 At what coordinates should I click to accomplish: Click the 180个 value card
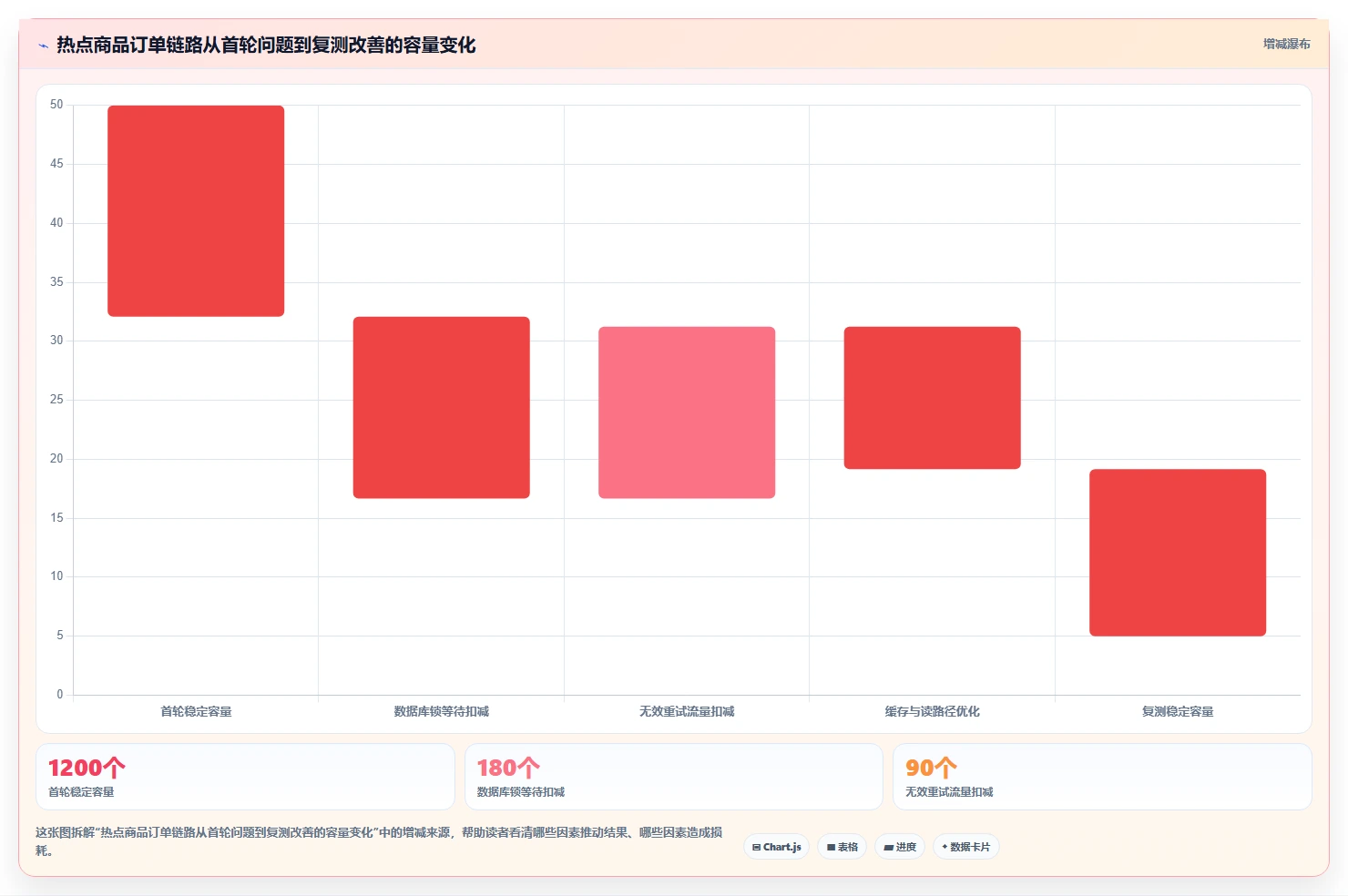674,777
